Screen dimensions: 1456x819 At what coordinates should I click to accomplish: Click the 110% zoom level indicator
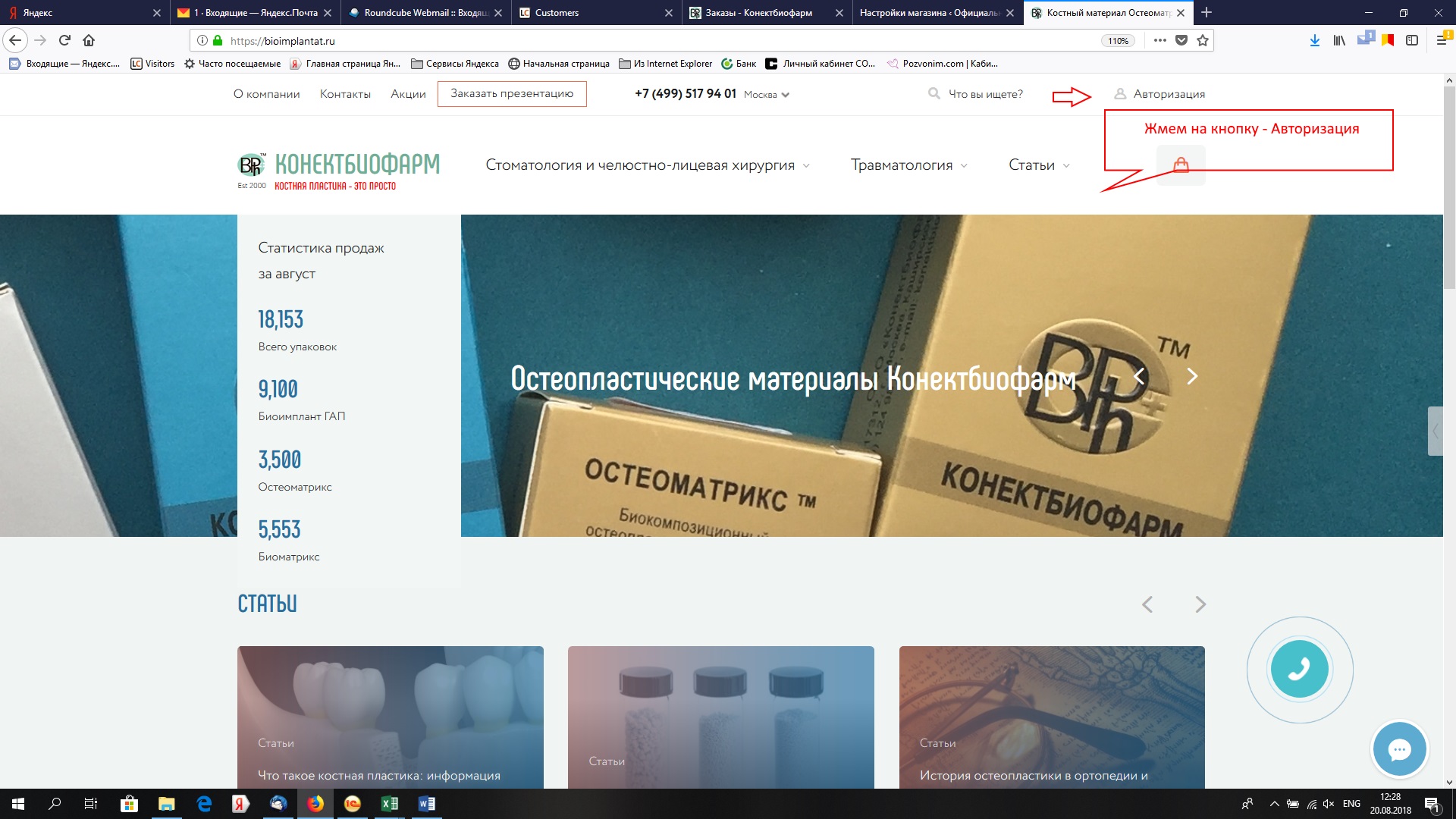pyautogui.click(x=1118, y=41)
